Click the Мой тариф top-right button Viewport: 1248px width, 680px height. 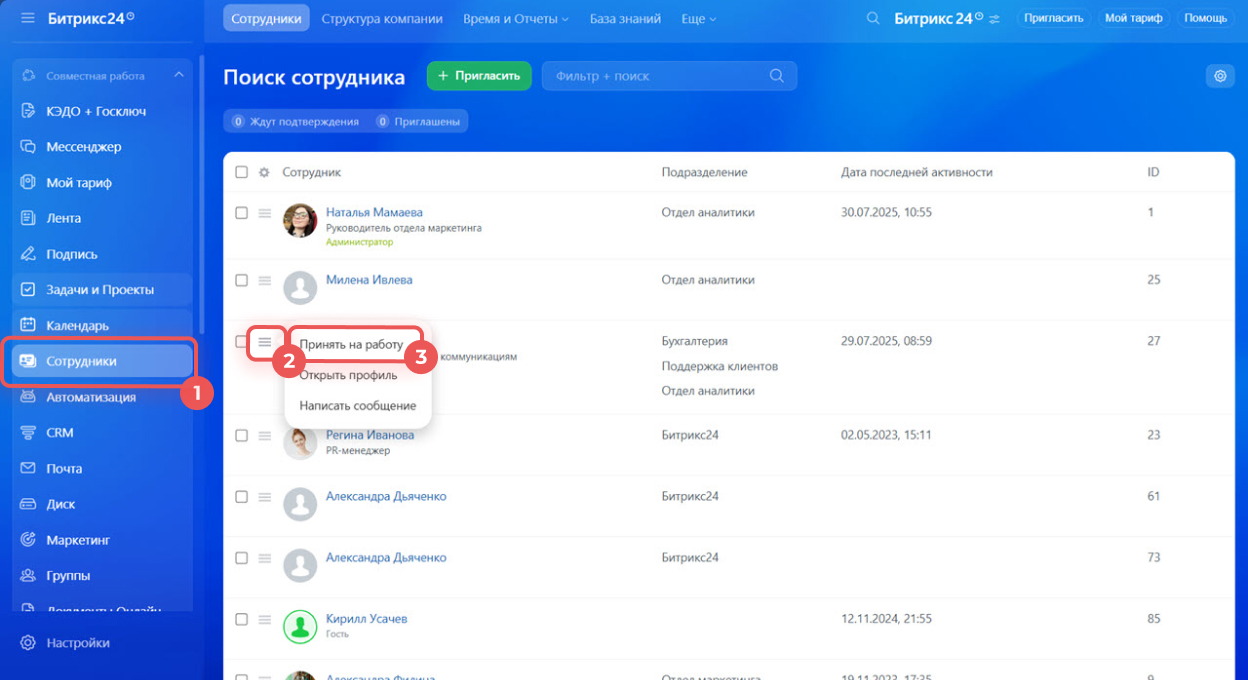(1134, 18)
